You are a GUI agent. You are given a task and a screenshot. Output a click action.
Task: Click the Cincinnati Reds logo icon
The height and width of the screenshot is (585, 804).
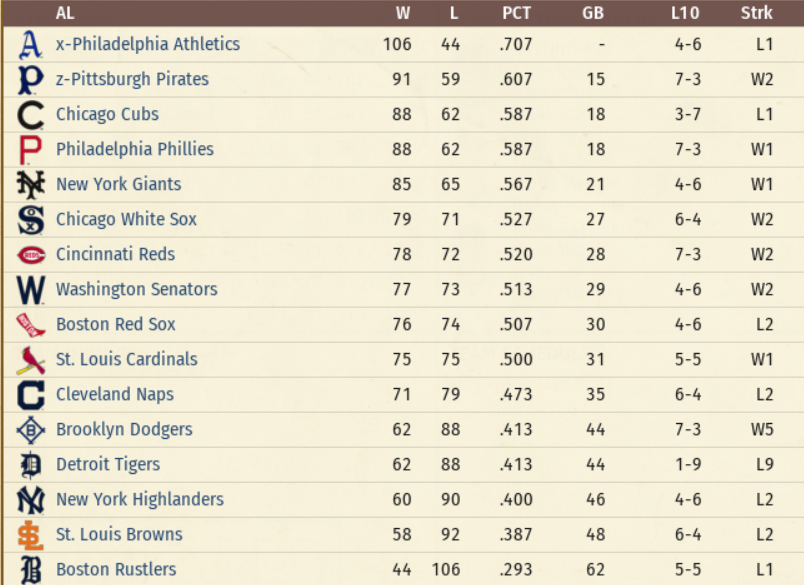pyautogui.click(x=31, y=255)
